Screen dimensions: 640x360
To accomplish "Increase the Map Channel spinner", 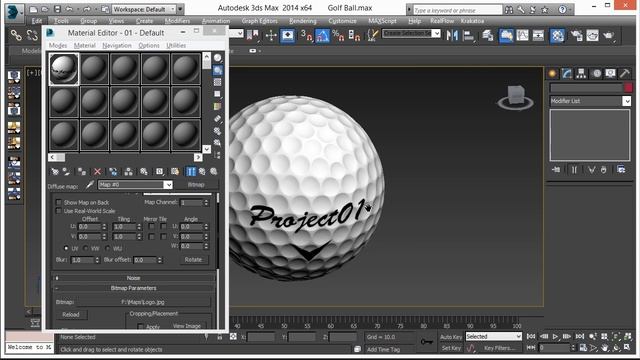I will click(x=207, y=201).
